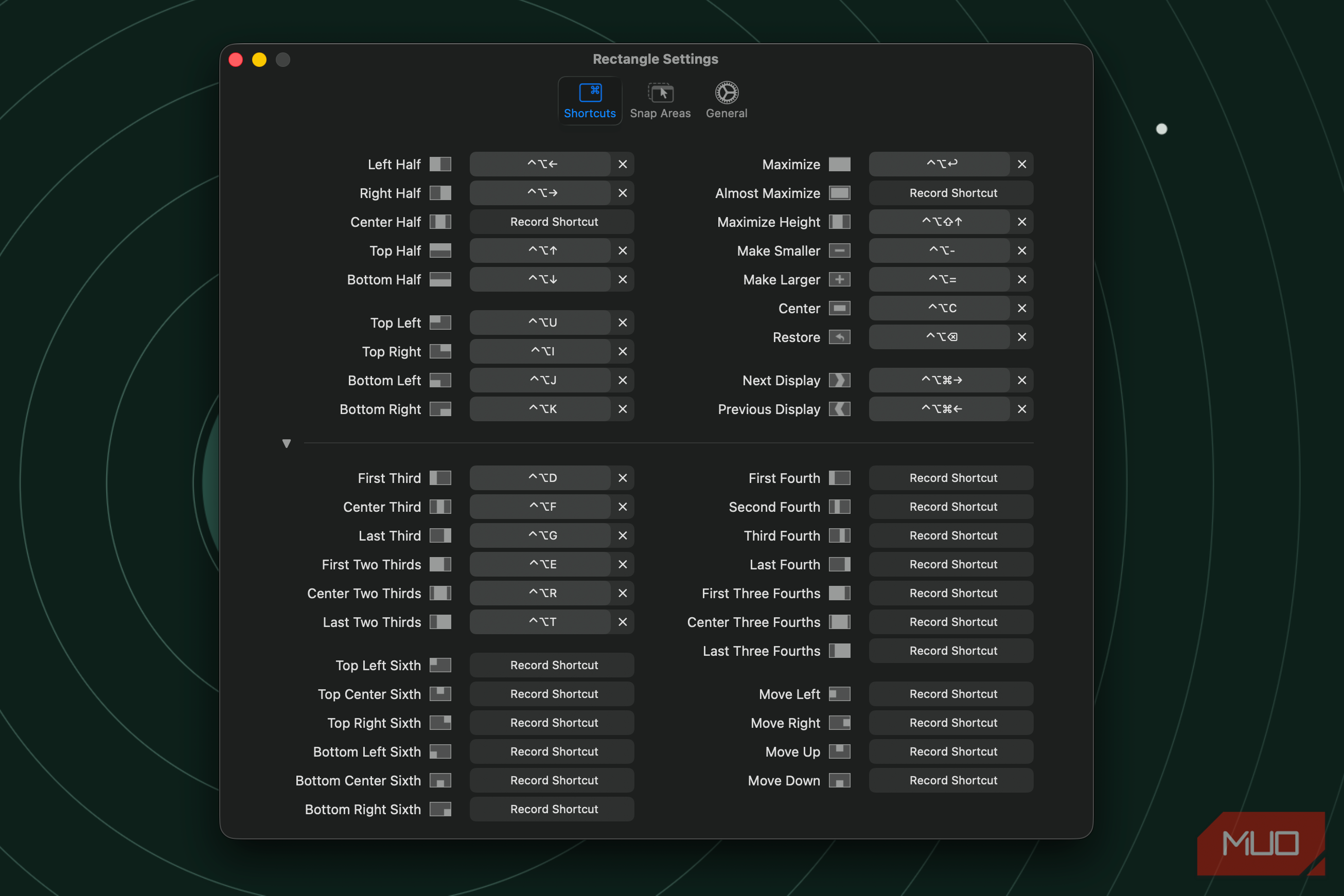This screenshot has height=896, width=1344.
Task: Click the Center Two Thirds layout icon
Action: click(440, 593)
